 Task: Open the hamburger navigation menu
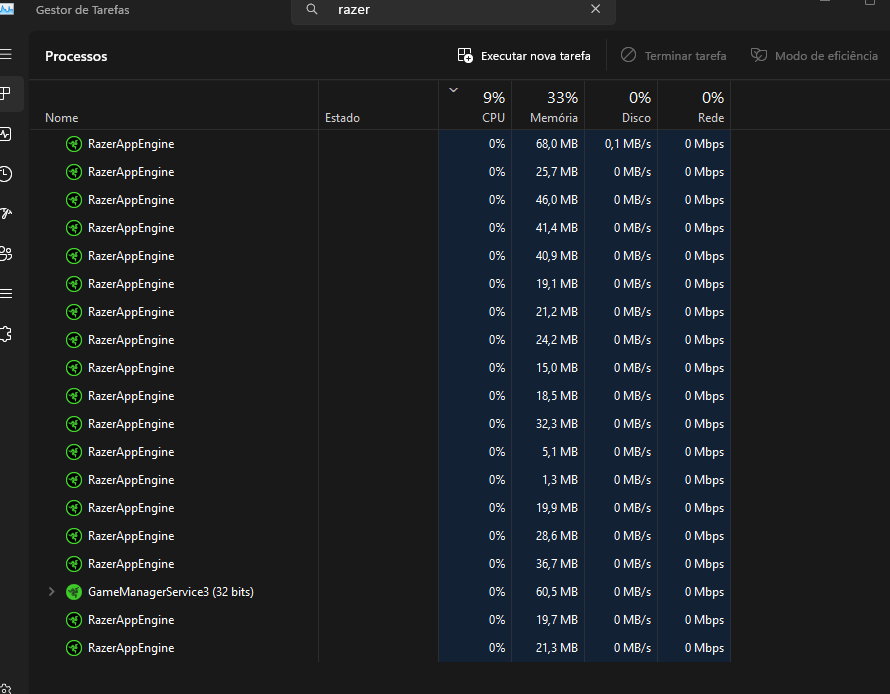(6, 54)
